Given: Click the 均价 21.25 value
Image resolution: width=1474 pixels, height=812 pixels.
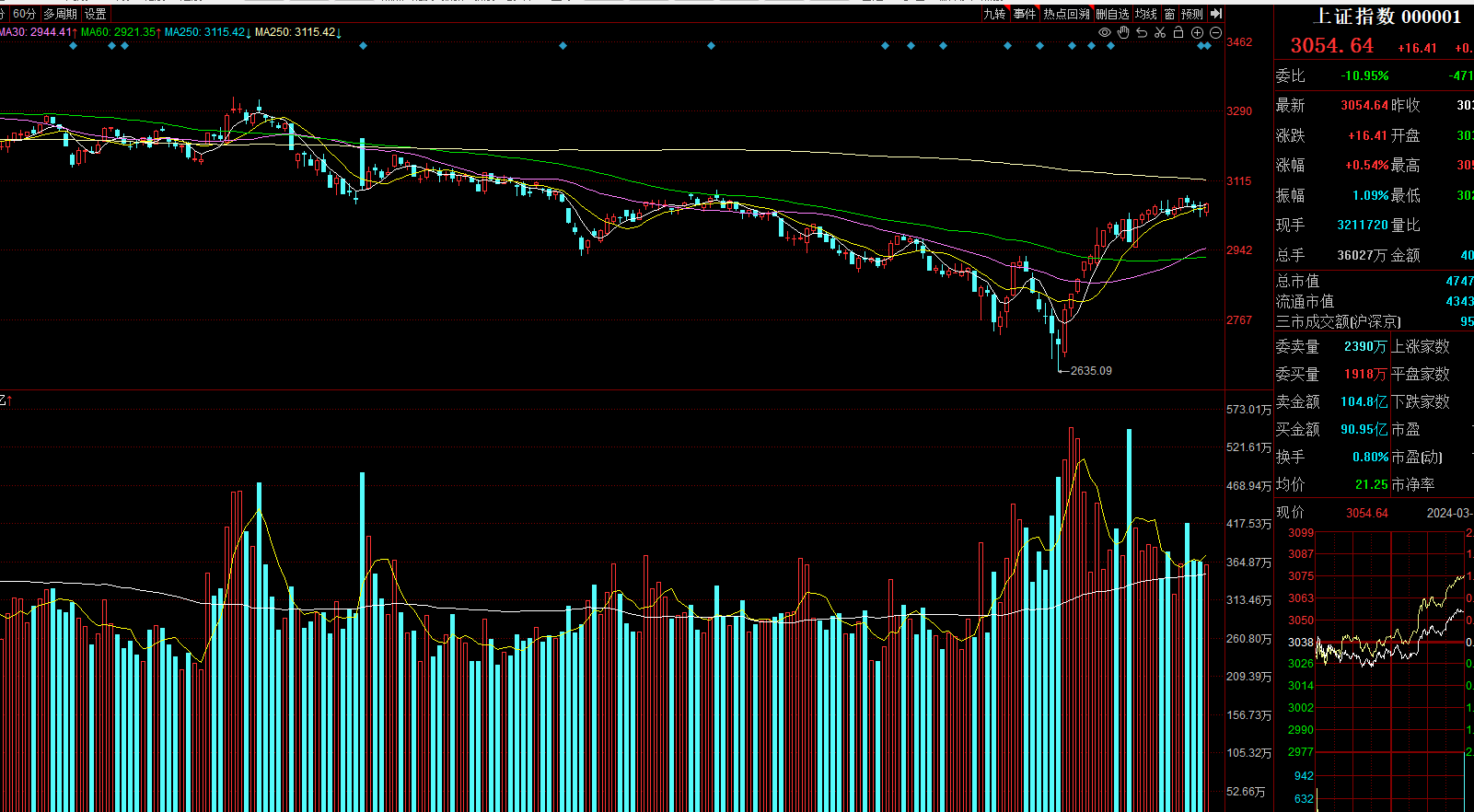Looking at the screenshot, I should (x=1371, y=484).
